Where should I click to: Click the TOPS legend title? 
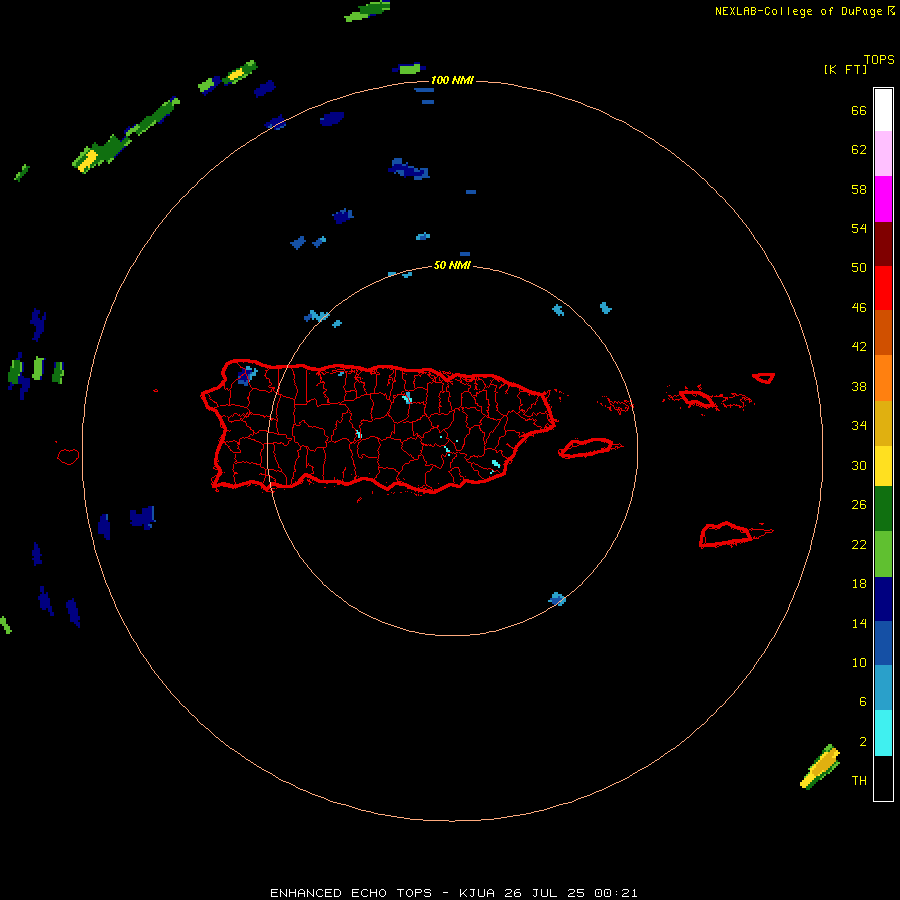(x=879, y=60)
